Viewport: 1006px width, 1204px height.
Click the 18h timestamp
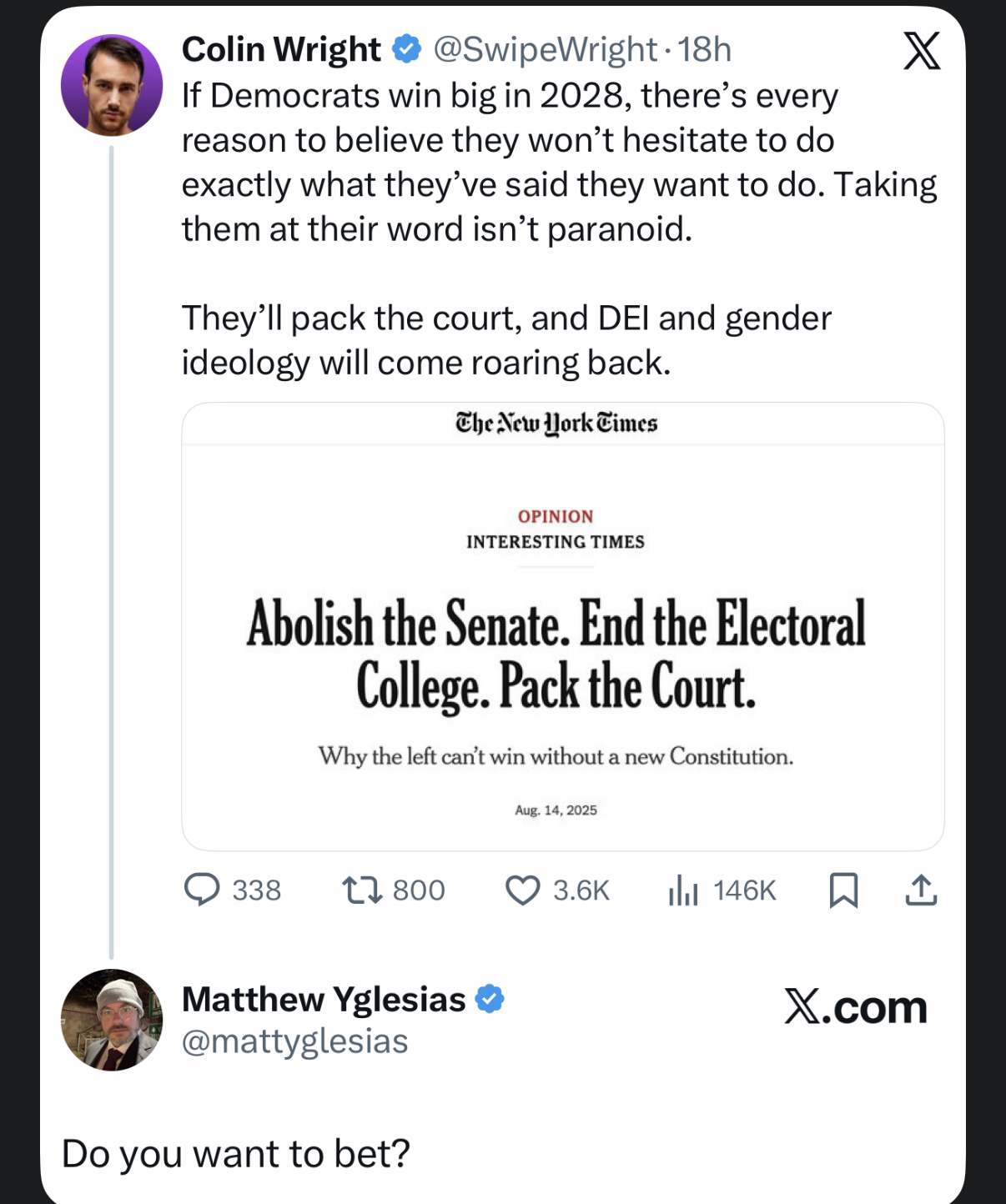click(x=705, y=50)
